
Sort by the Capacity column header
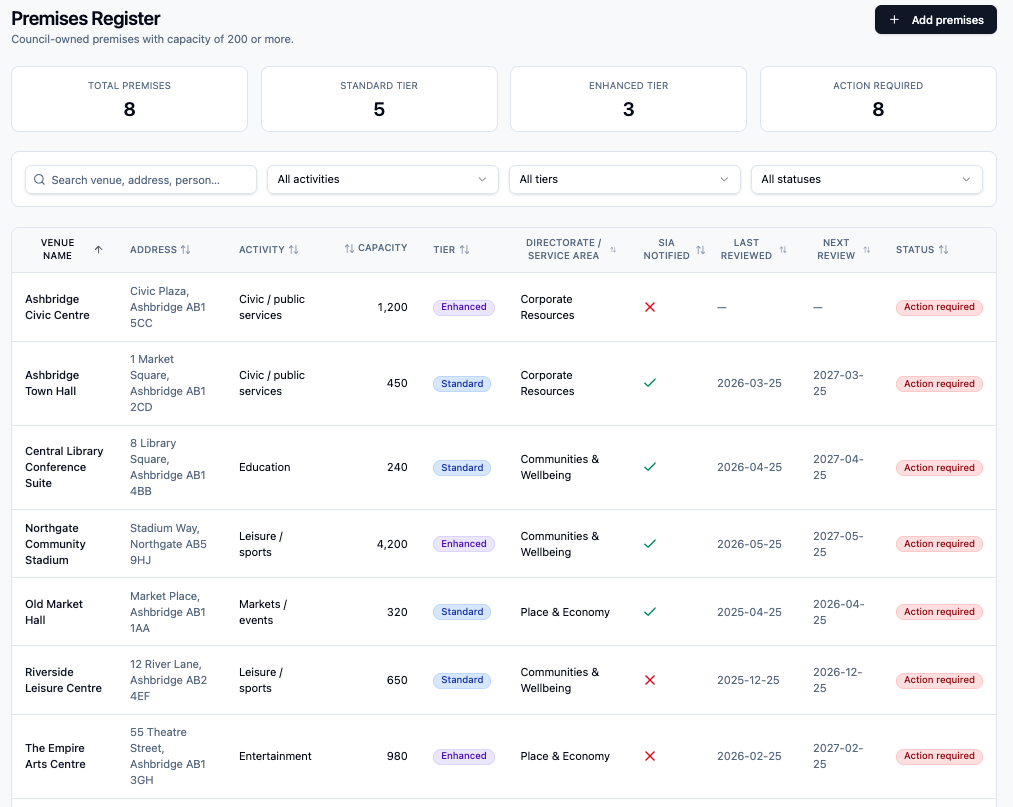375,248
